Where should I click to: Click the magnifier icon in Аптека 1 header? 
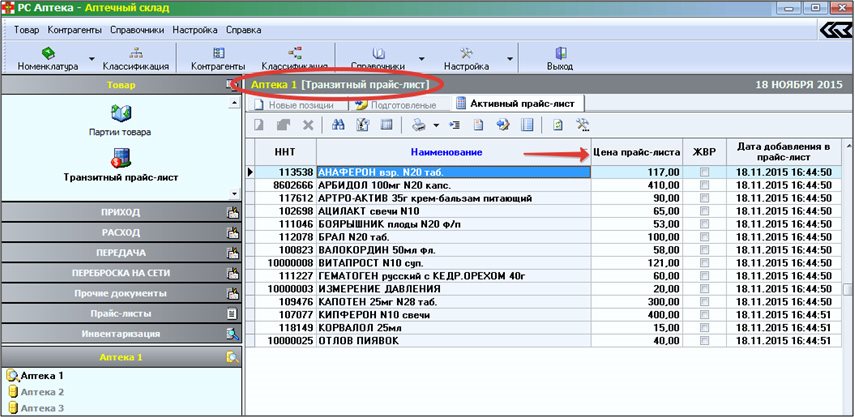pyautogui.click(x=233, y=357)
